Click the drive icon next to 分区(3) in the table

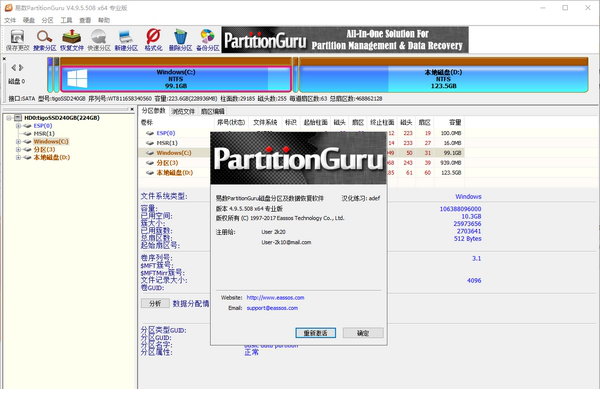pos(150,163)
